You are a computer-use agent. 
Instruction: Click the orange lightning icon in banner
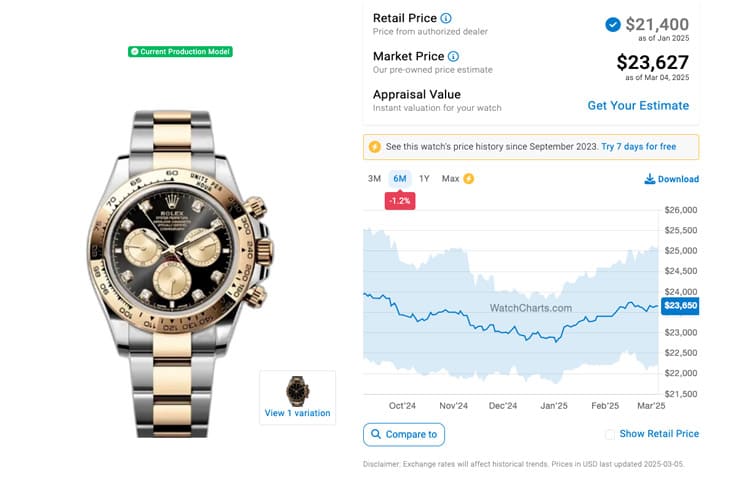click(x=374, y=147)
